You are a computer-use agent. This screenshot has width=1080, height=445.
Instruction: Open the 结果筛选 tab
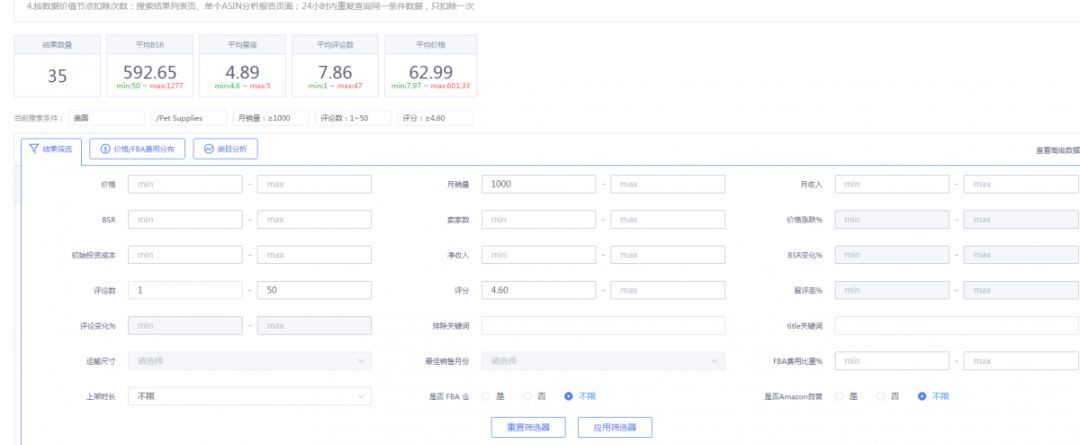(52, 149)
